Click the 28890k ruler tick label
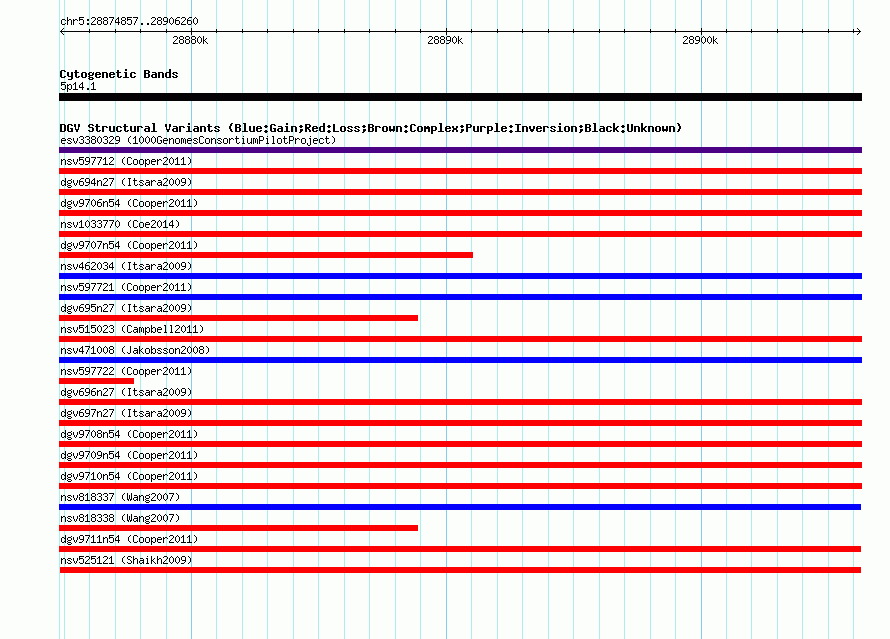Viewport: 890px width, 639px height. (x=445, y=40)
